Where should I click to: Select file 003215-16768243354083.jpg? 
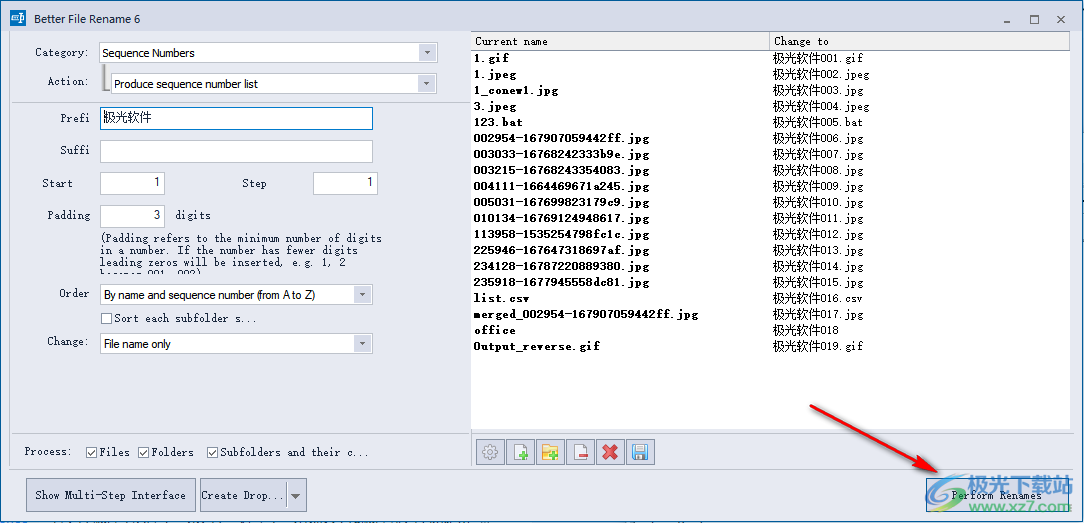tap(561, 170)
